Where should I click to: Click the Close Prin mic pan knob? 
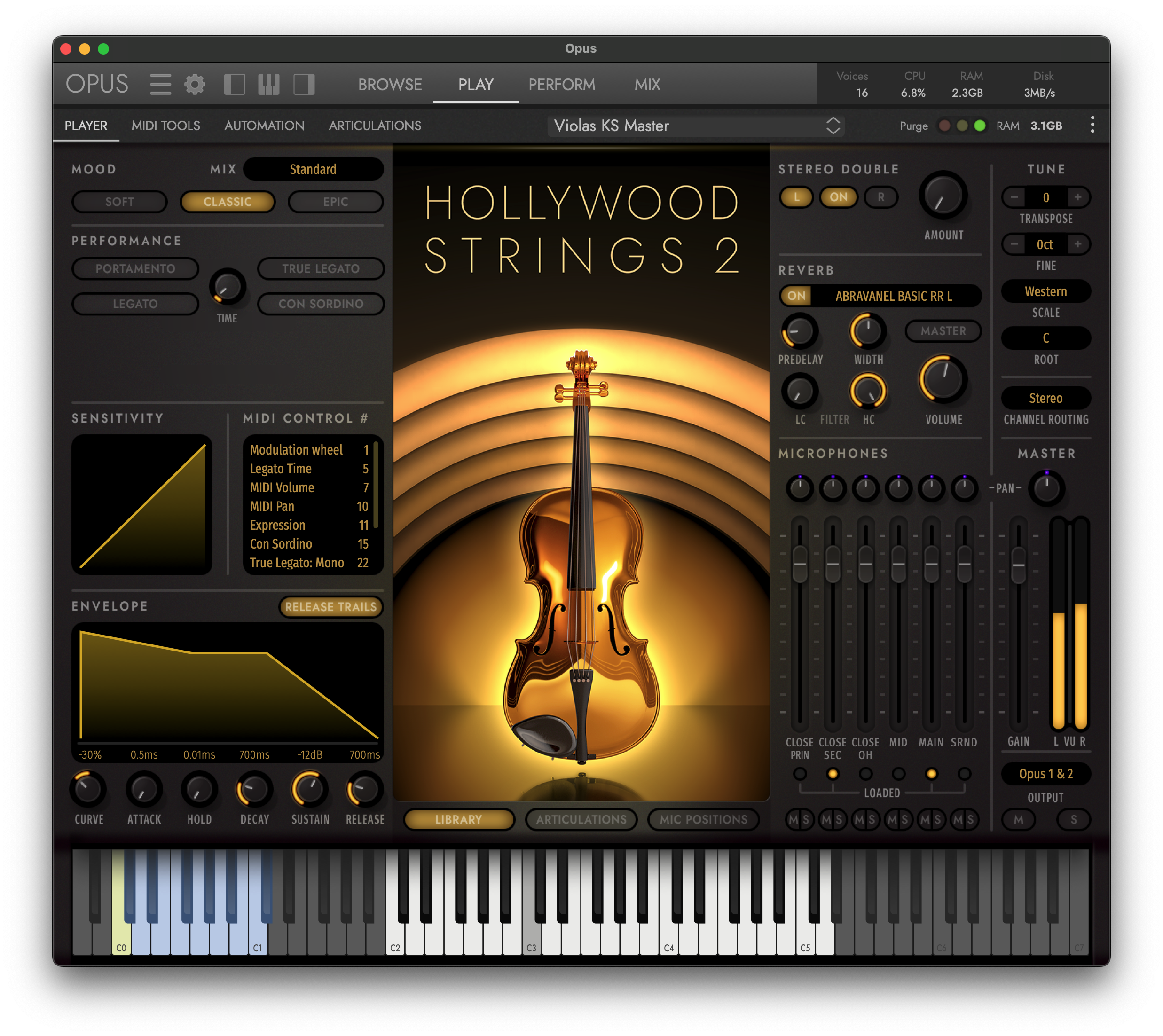[x=799, y=488]
